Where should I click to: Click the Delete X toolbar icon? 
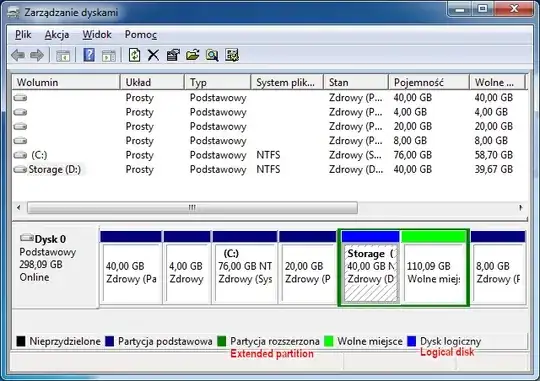point(154,55)
